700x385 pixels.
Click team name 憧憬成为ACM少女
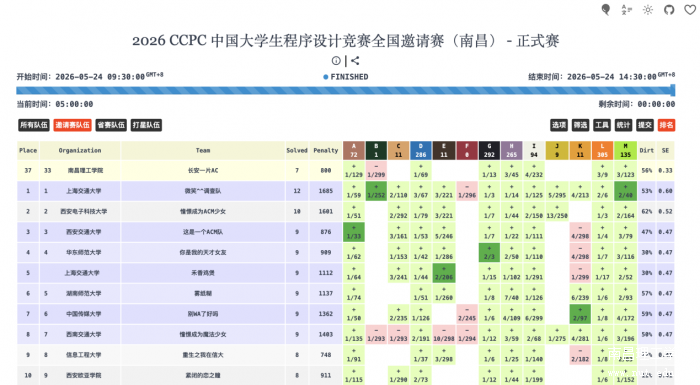(203, 212)
